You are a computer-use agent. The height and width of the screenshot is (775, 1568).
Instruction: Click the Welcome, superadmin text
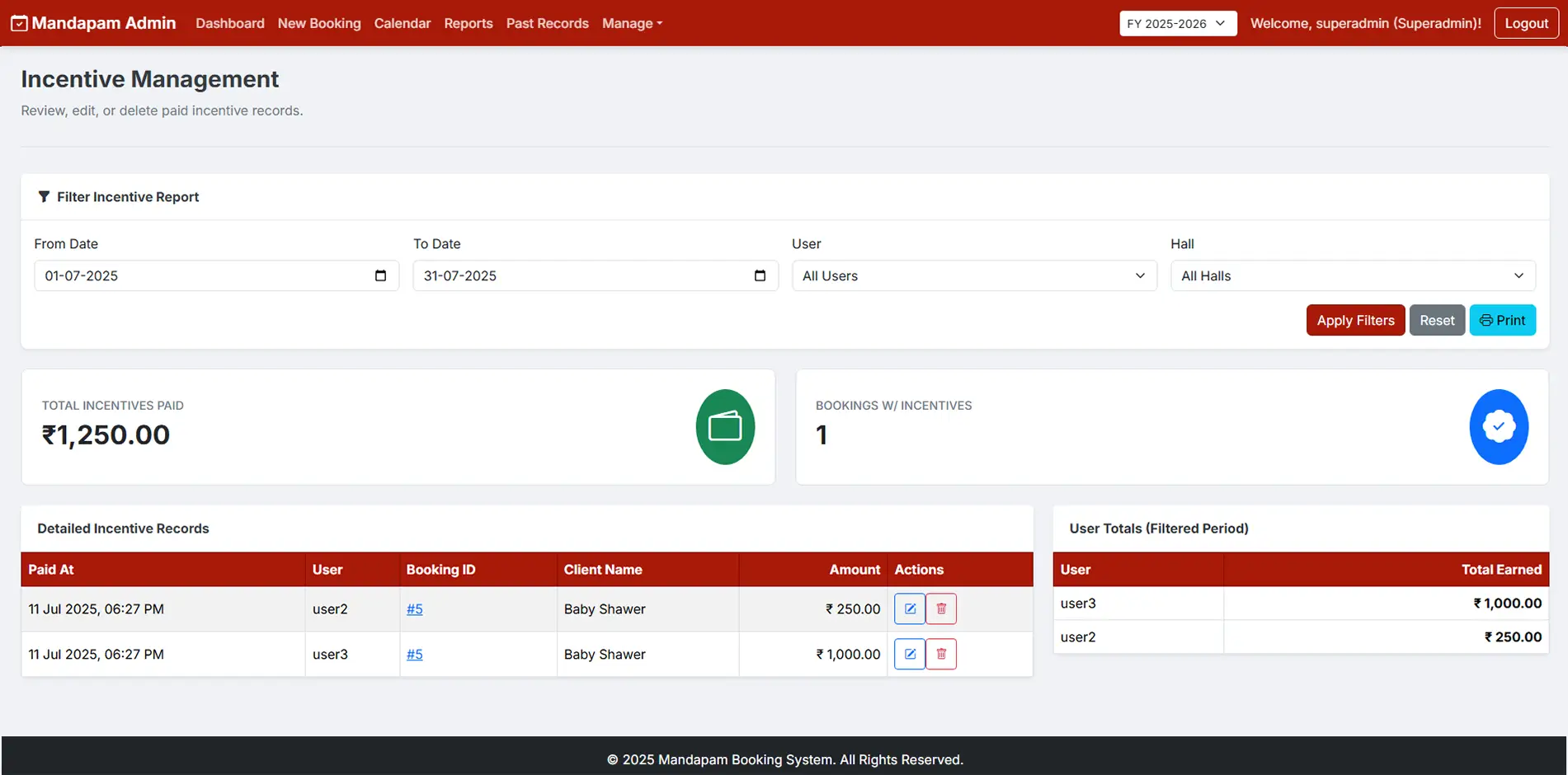[1366, 23]
